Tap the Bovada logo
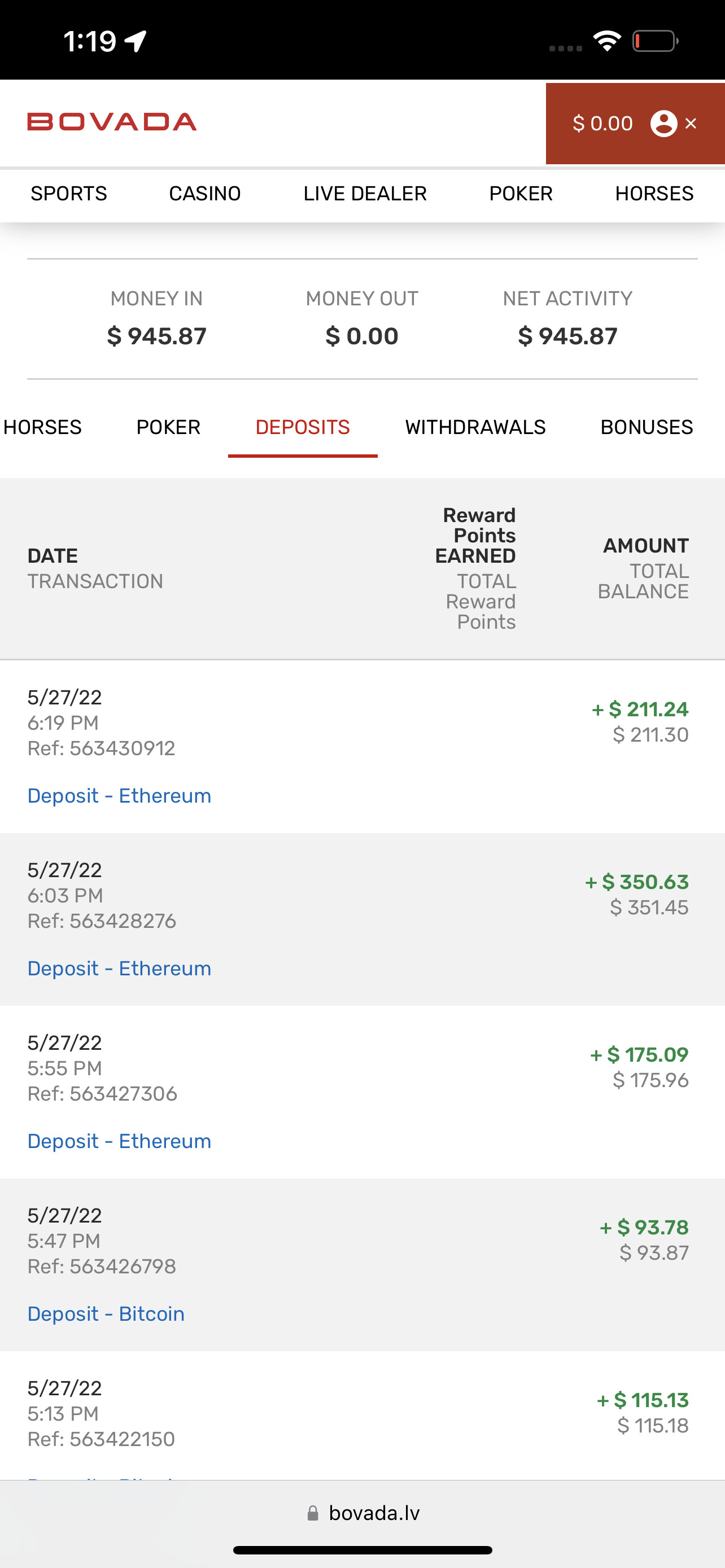 point(112,122)
